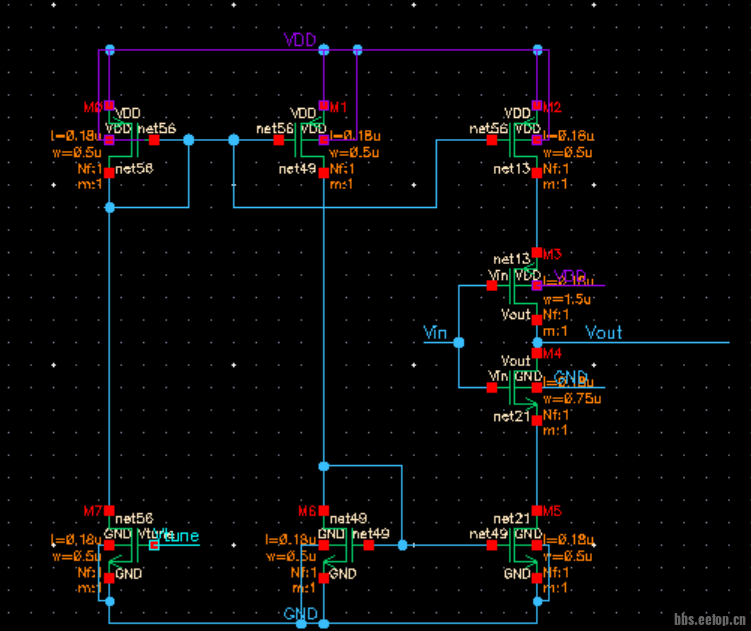Select the VDD rail junction above M0
The height and width of the screenshot is (631, 751).
click(110, 50)
